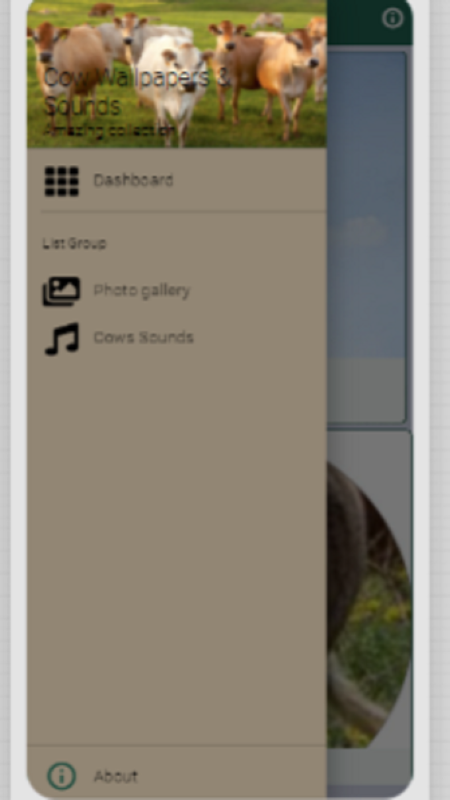Select the Dashboard menu entry
Image resolution: width=450 pixels, height=800 pixels.
[x=177, y=181]
